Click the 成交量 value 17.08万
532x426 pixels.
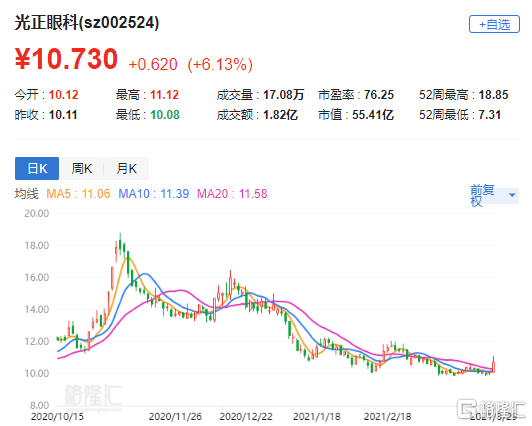click(x=284, y=95)
